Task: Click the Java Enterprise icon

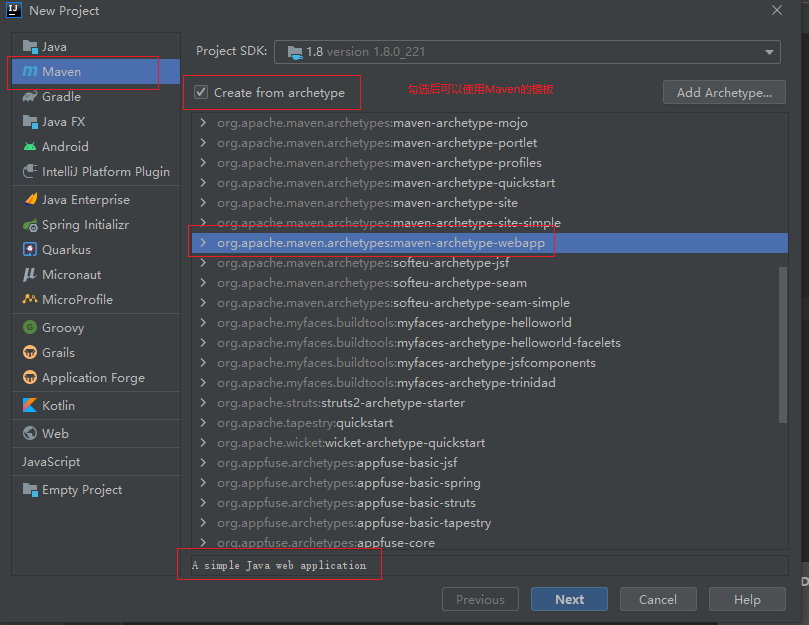Action: click(30, 199)
